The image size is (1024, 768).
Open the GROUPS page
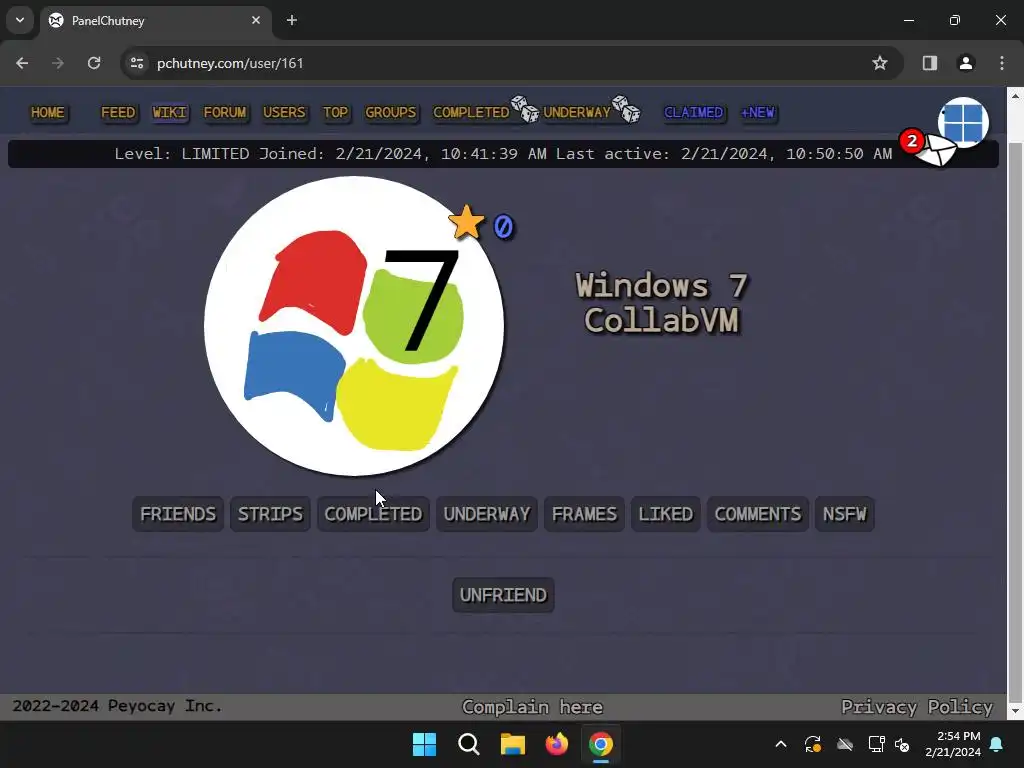tap(391, 112)
